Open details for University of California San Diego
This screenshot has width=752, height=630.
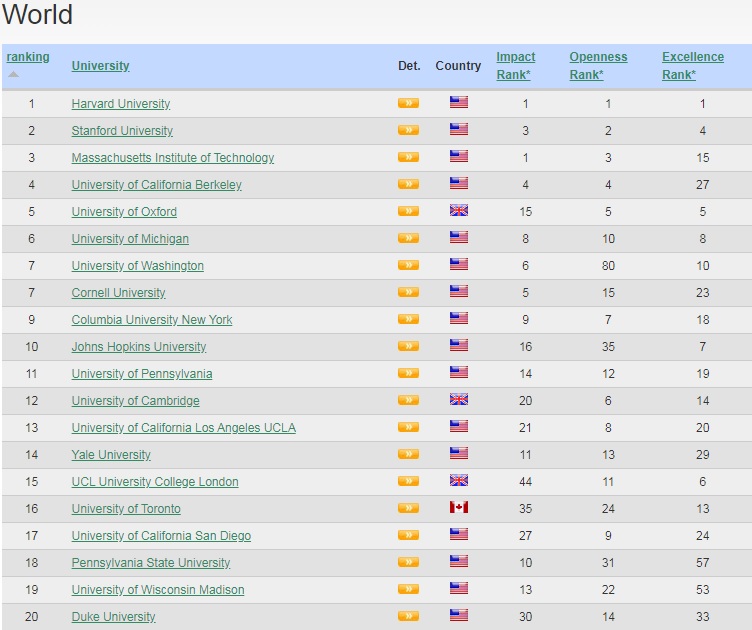(x=408, y=535)
